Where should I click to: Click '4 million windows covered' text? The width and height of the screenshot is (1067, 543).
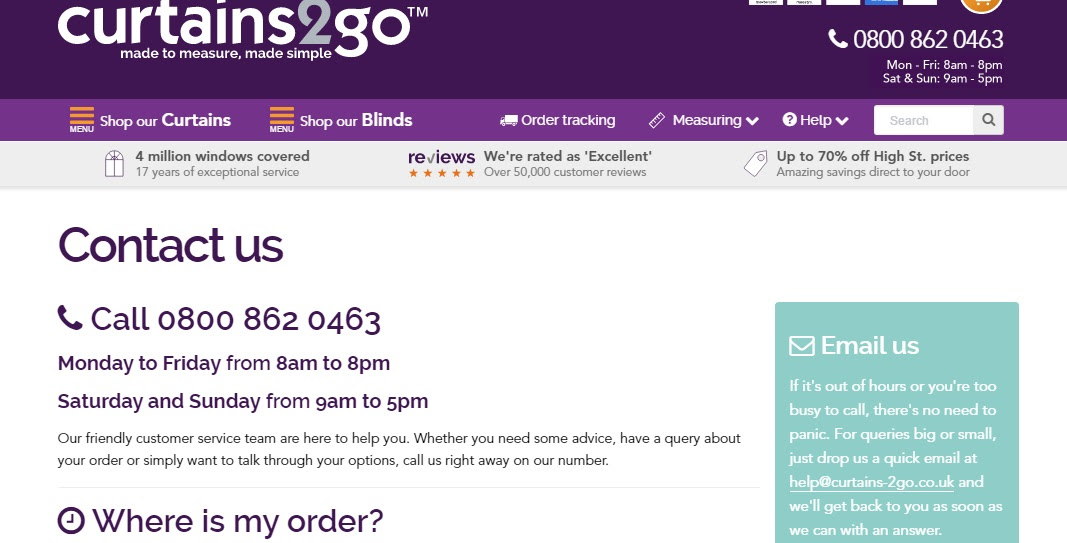(x=223, y=156)
